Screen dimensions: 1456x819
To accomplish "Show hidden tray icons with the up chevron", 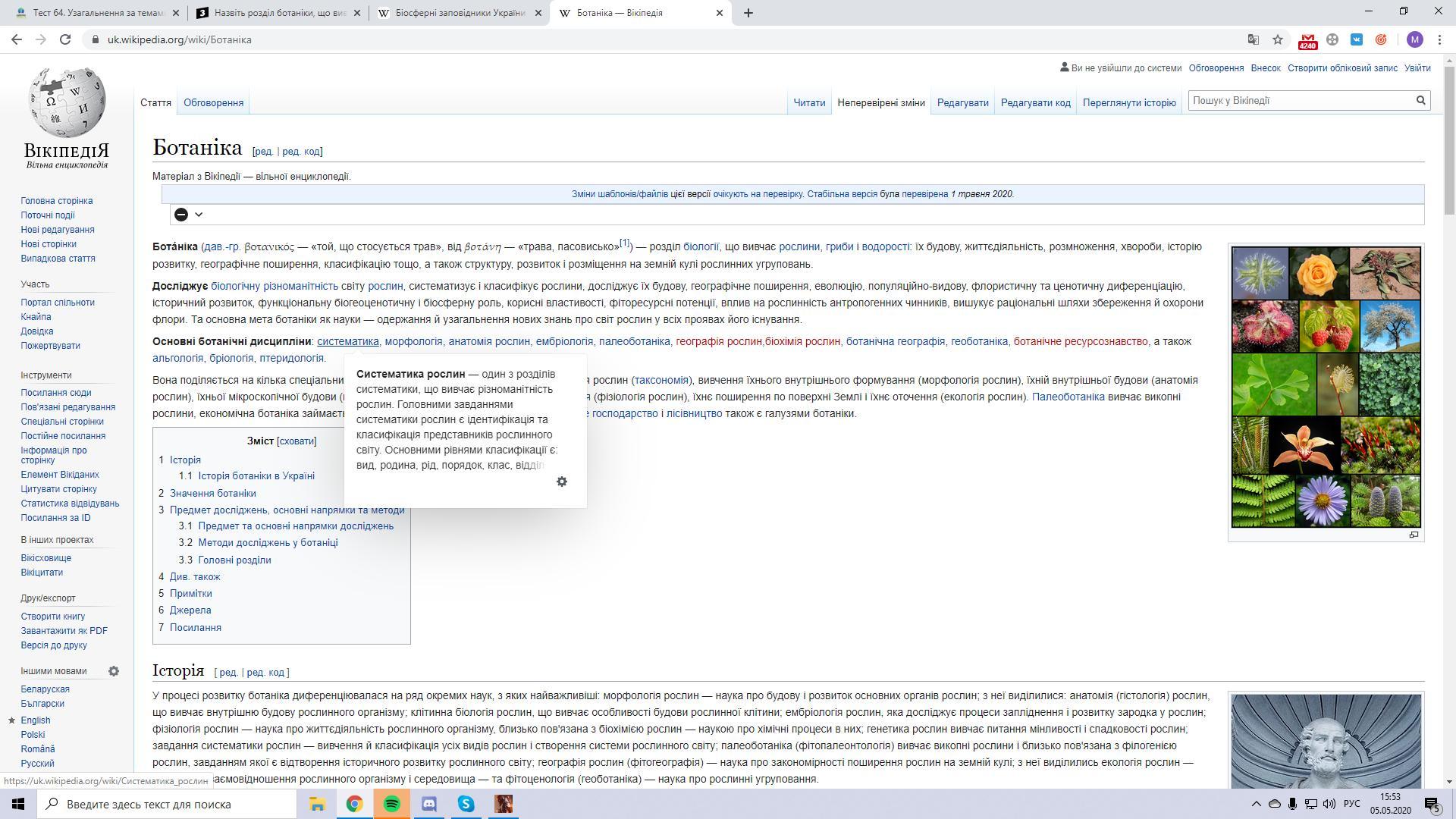I will click(x=1256, y=804).
